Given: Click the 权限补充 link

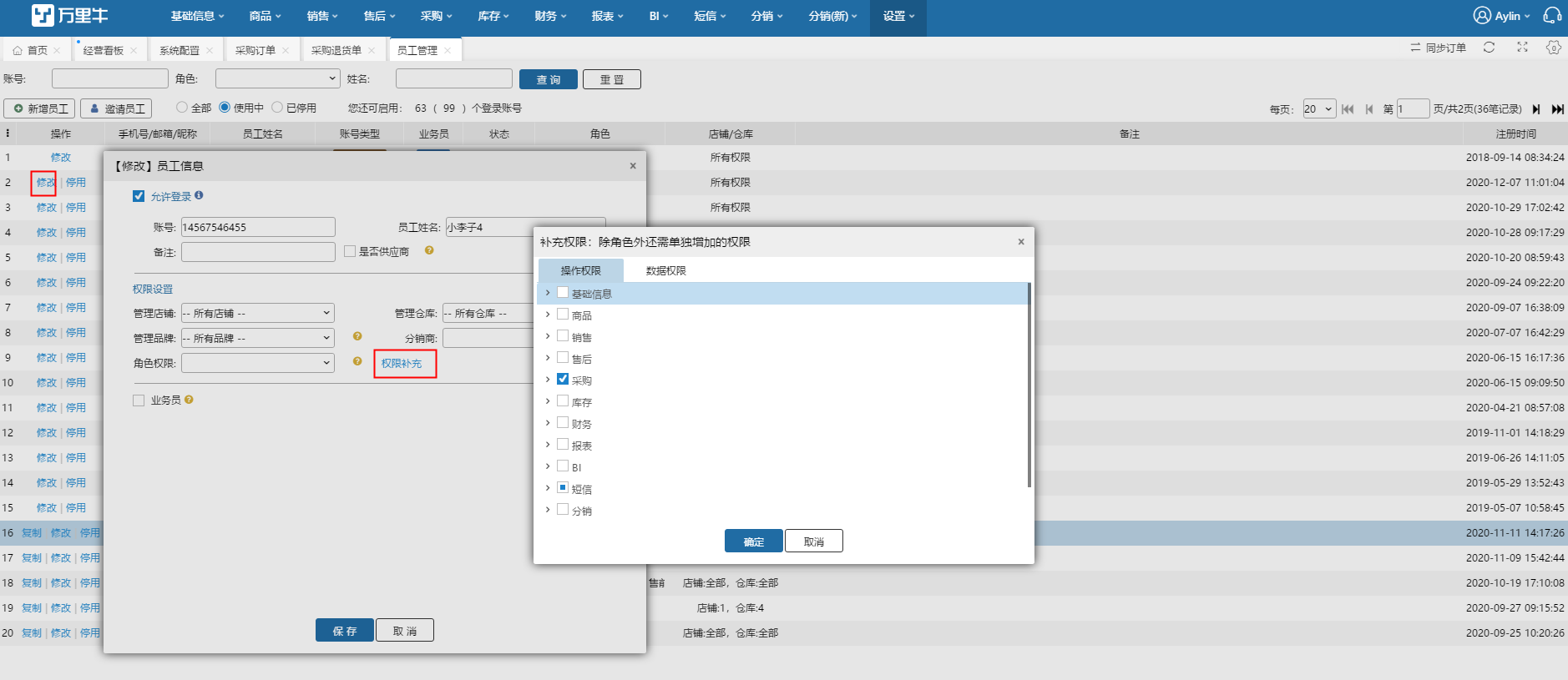Looking at the screenshot, I should 402,363.
